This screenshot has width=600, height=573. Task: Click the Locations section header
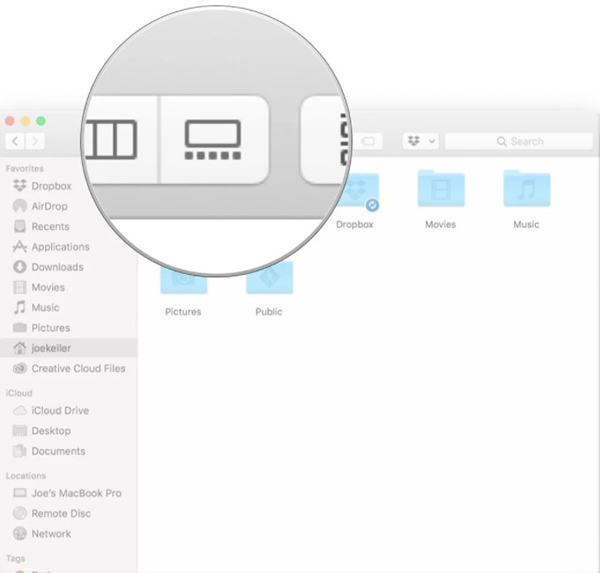pos(26,476)
